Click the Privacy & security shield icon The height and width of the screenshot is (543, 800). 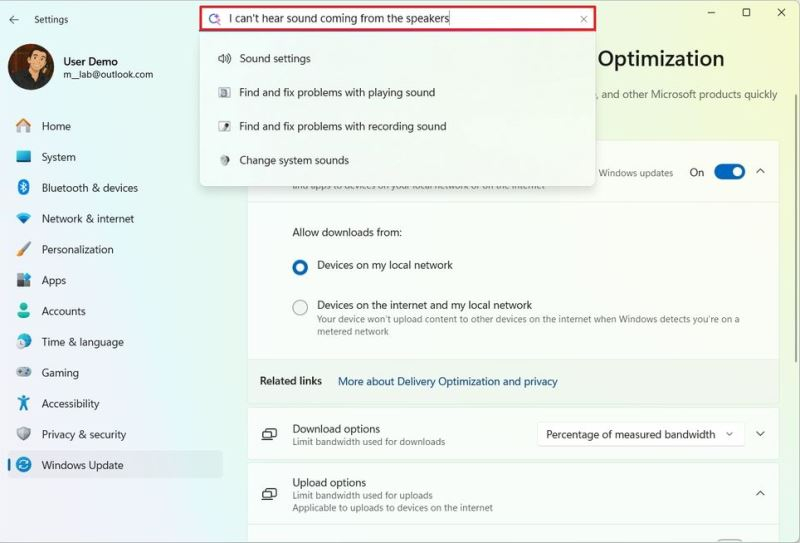[x=24, y=435]
